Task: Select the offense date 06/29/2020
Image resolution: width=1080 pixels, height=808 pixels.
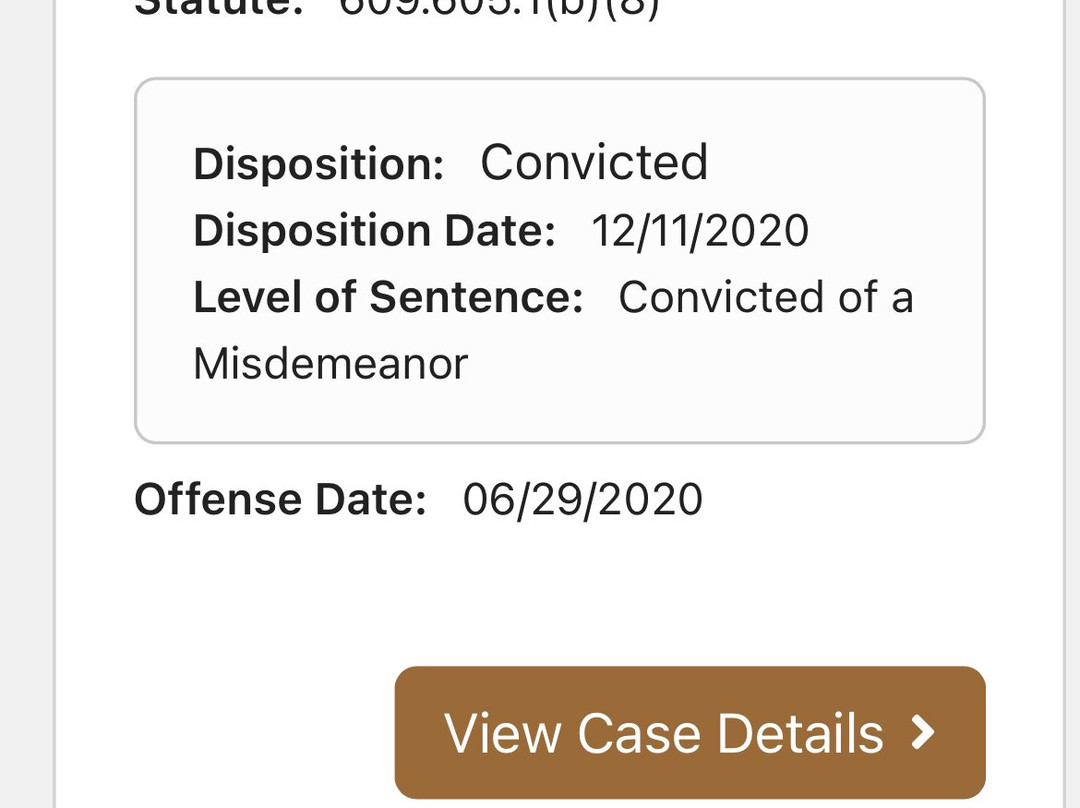Action: coord(582,499)
